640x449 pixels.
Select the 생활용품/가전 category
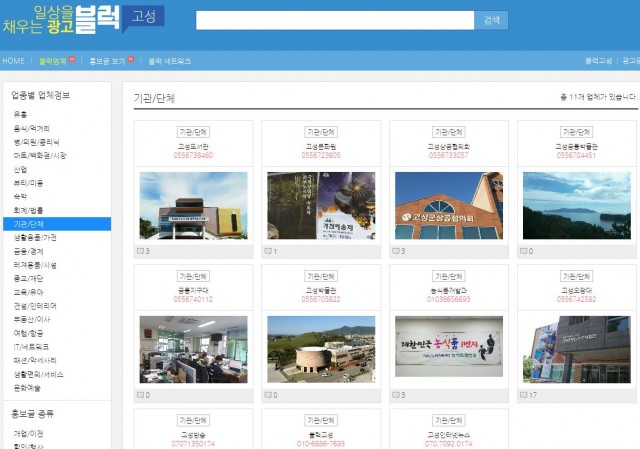point(35,238)
